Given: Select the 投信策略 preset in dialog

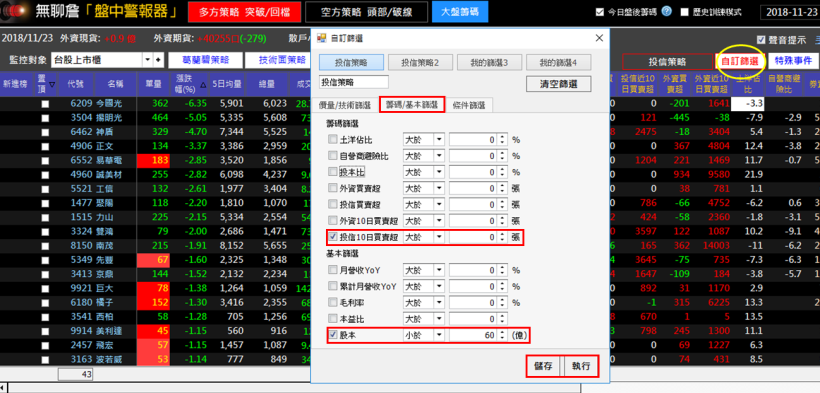Looking at the screenshot, I should point(351,62).
